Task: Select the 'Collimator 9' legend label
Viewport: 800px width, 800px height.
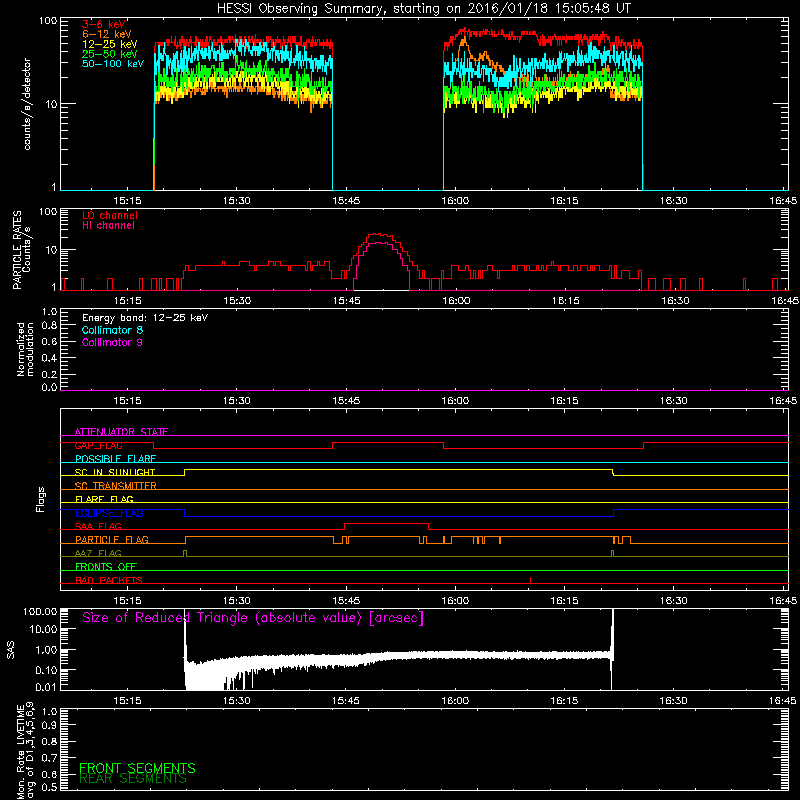Action: point(112,342)
